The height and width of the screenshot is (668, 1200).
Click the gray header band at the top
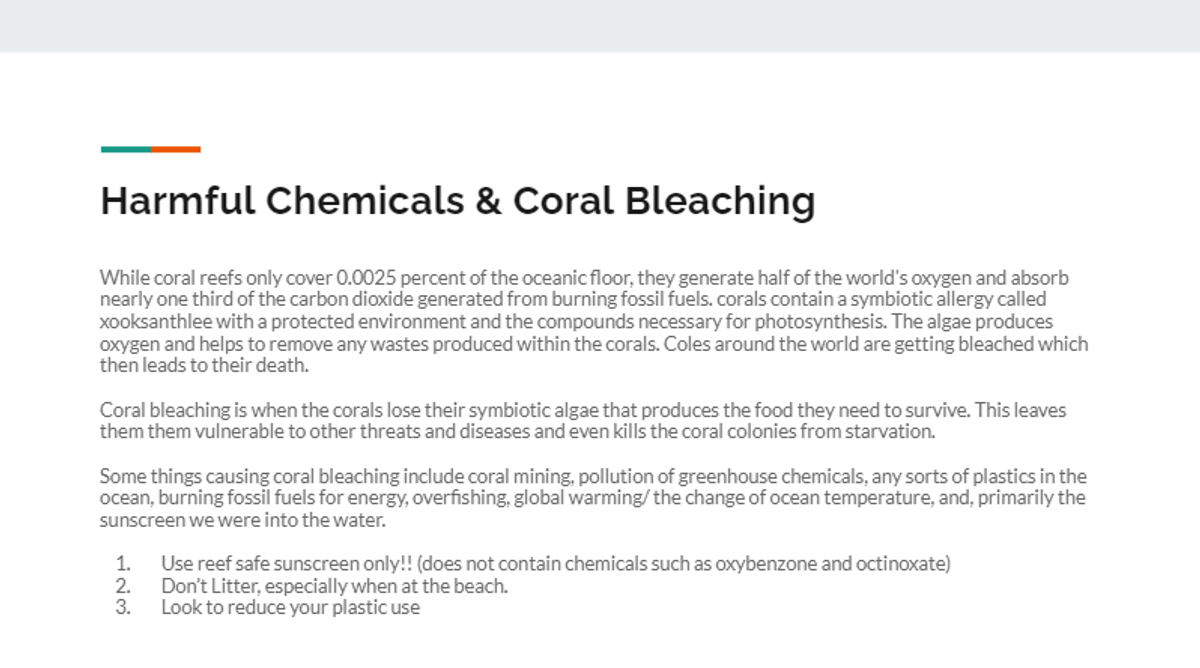(x=600, y=26)
